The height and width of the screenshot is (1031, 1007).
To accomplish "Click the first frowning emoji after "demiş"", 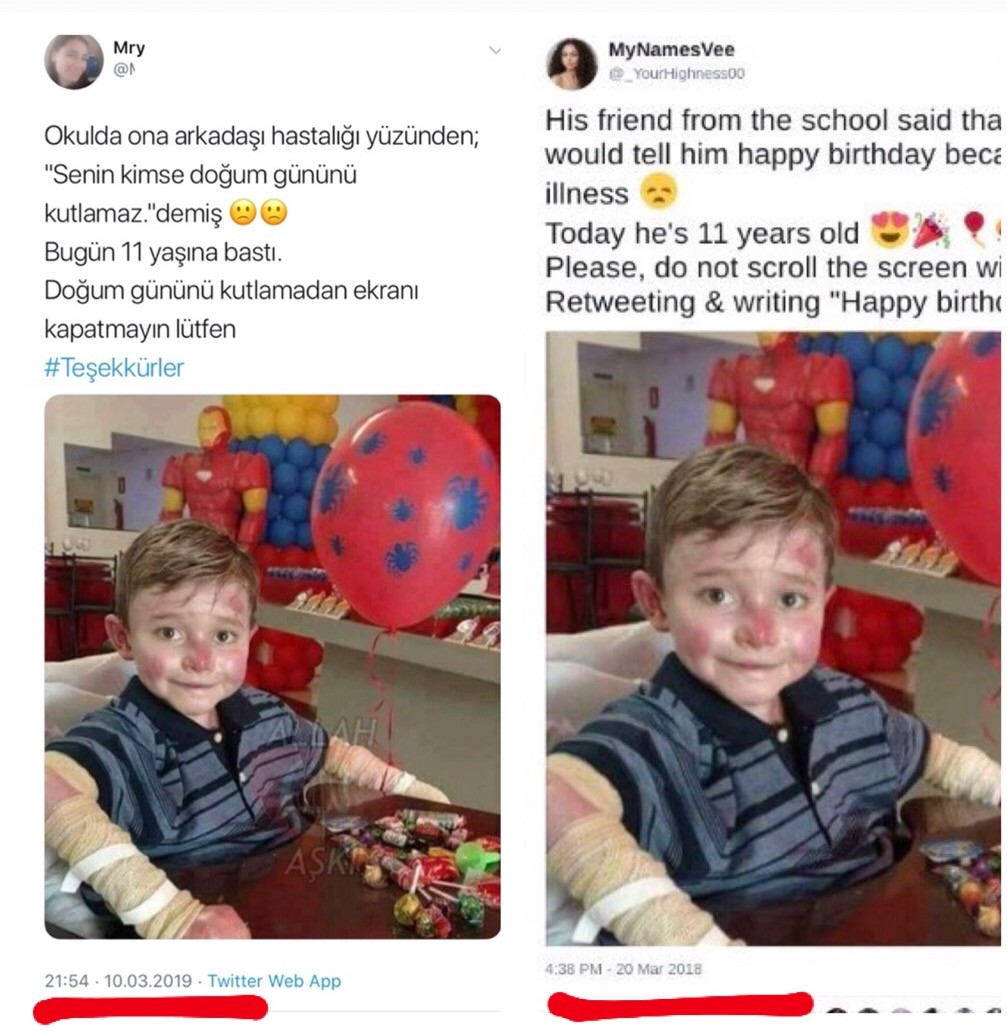I will (x=243, y=212).
